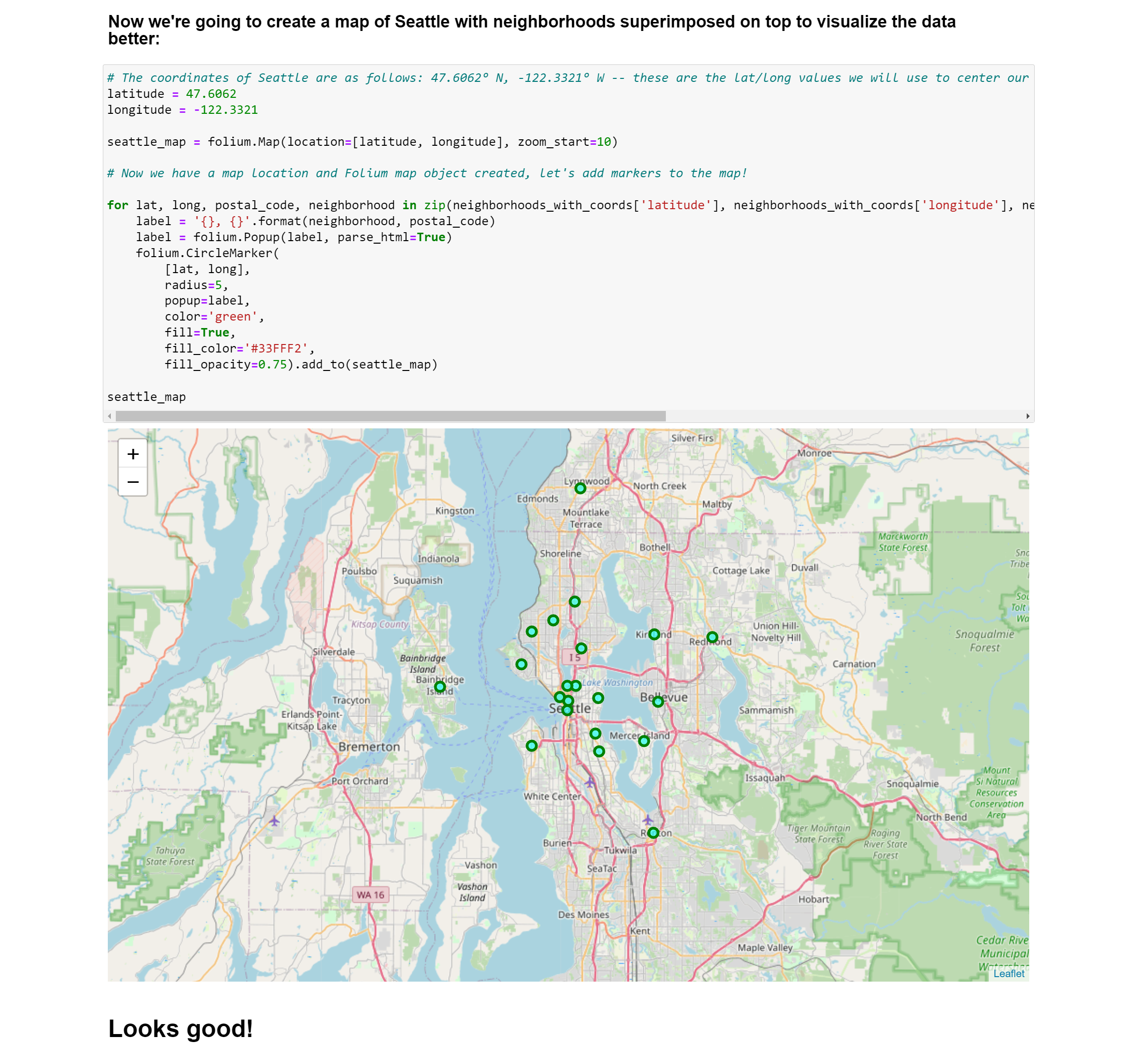The height and width of the screenshot is (1063, 1148).
Task: Click the Maple Valley label
Action: tap(765, 947)
